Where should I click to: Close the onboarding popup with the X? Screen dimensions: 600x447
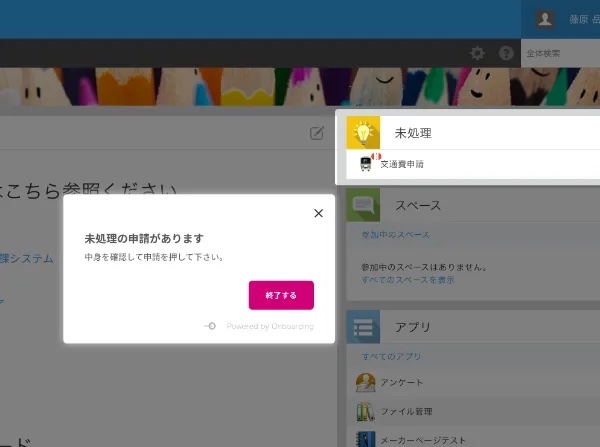pos(318,213)
